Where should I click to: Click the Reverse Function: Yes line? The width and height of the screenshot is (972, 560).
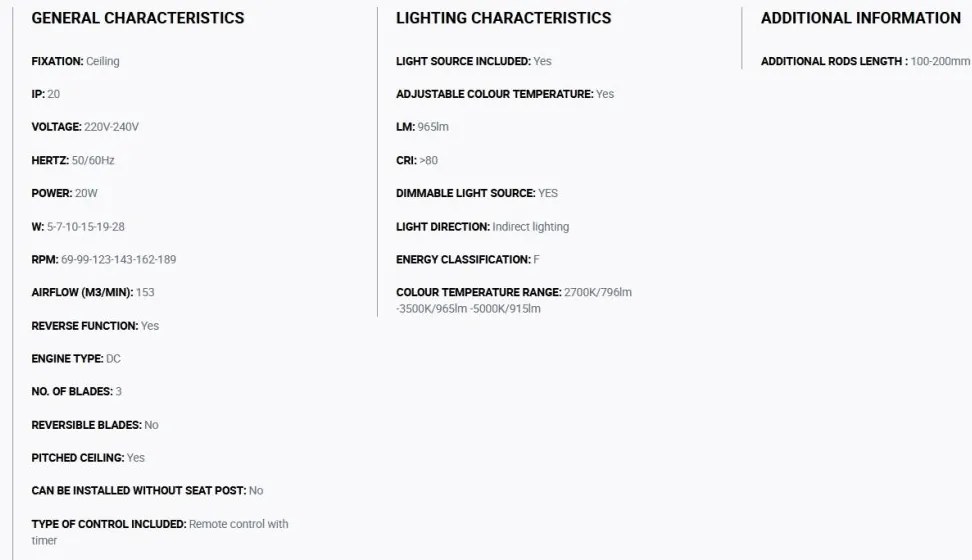[95, 326]
